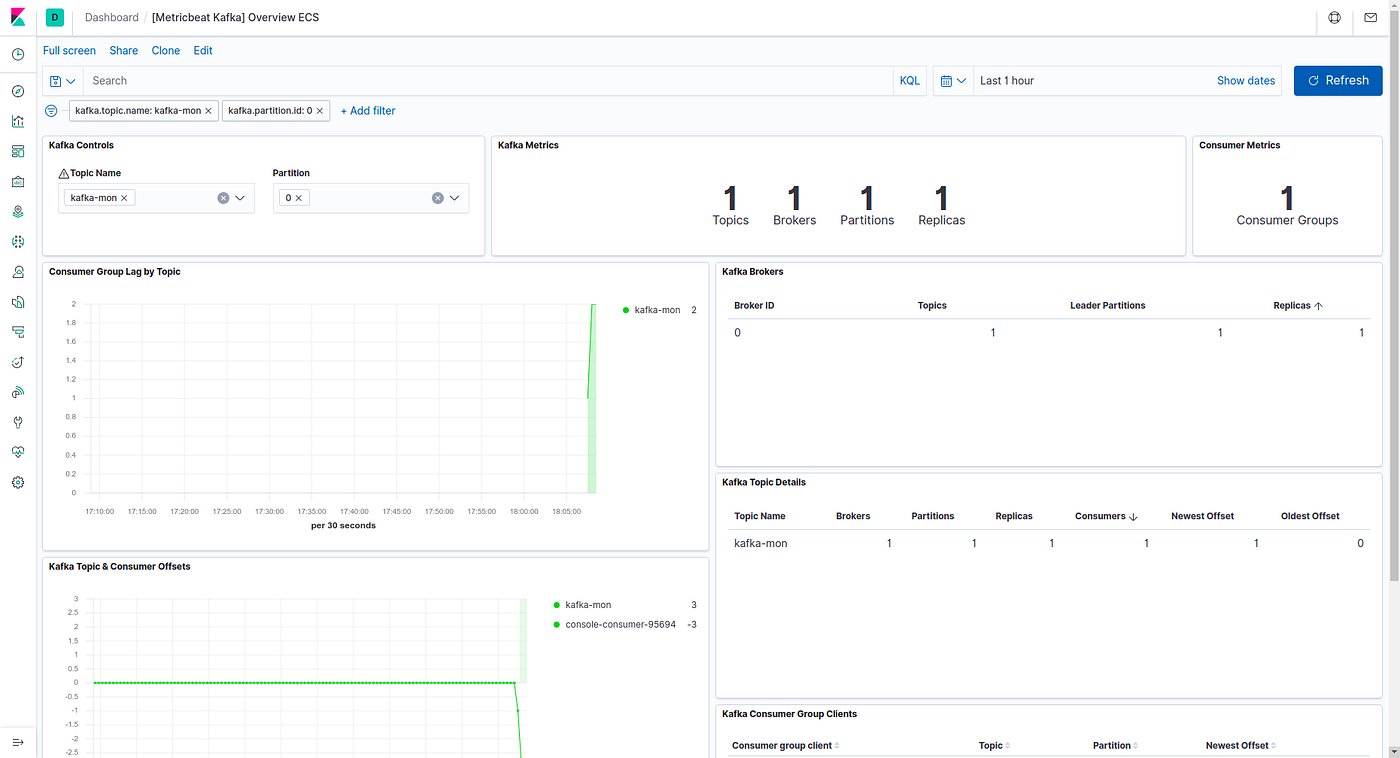Open Dev Tools wrench icon
The height and width of the screenshot is (758, 1400).
click(x=17, y=422)
